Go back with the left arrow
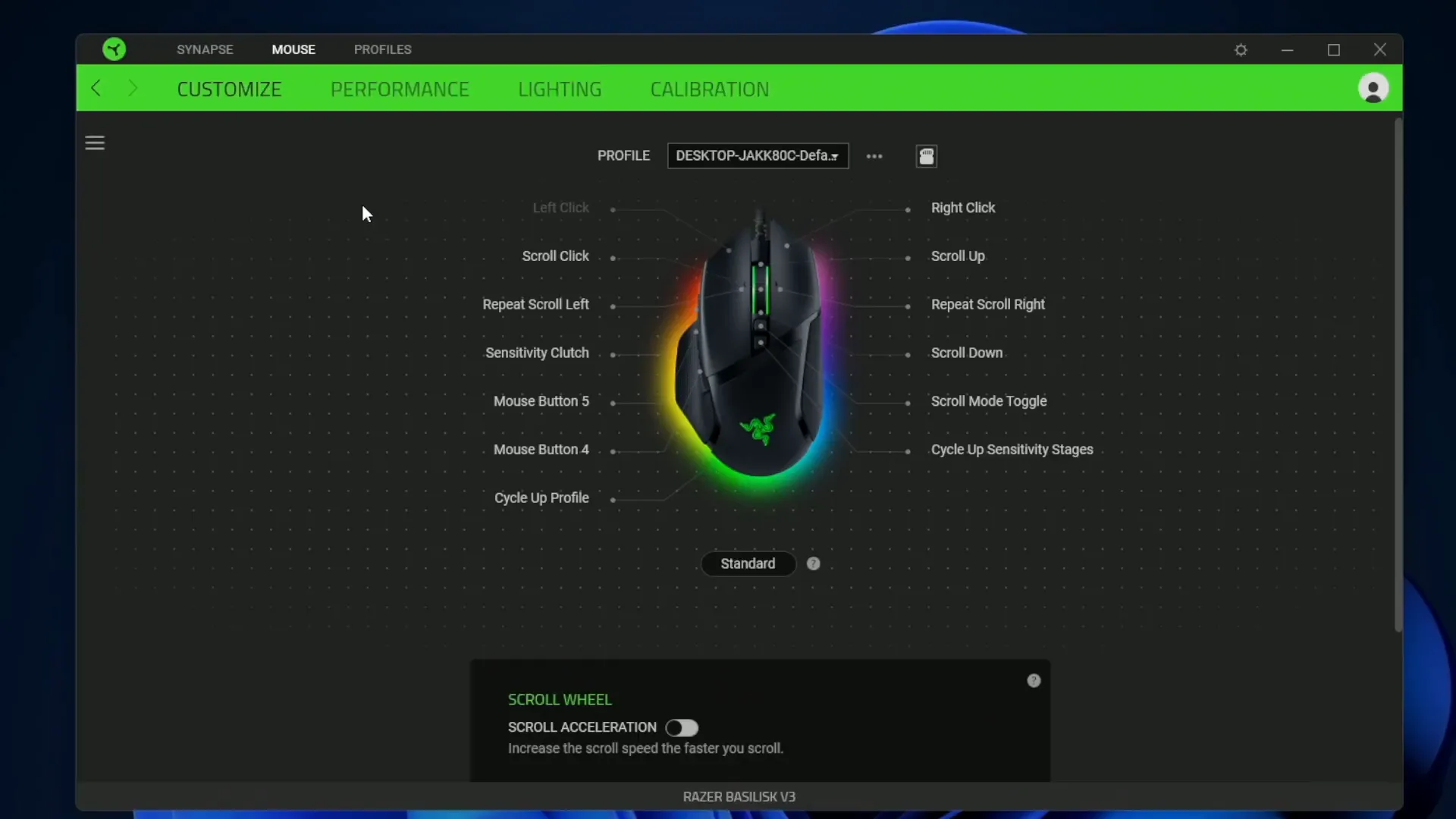 click(96, 88)
